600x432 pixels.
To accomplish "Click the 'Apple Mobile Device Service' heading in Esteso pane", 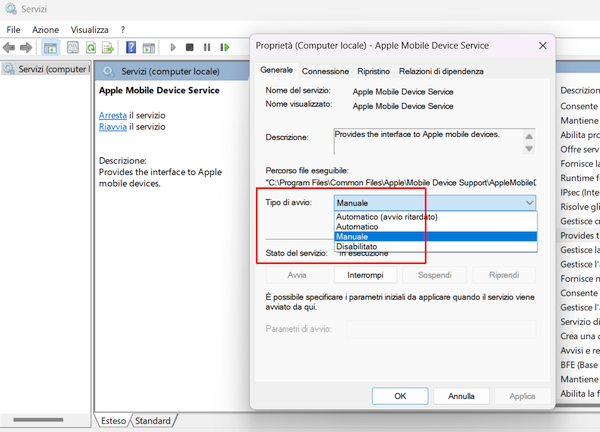I will 159,90.
